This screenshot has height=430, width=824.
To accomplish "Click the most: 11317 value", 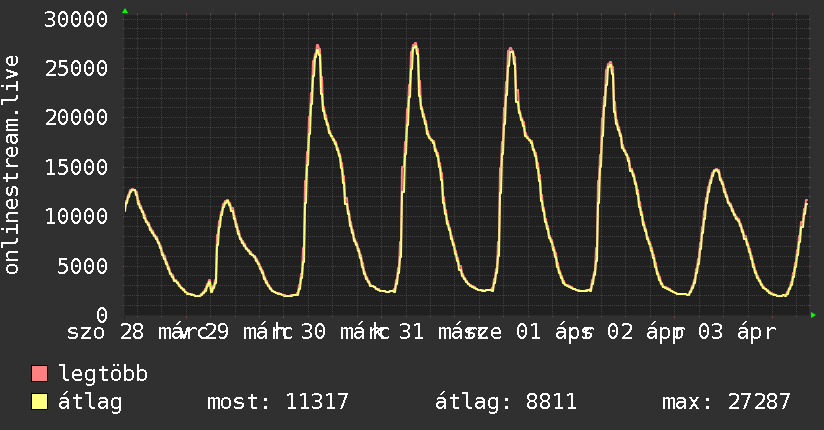I will tap(277, 402).
